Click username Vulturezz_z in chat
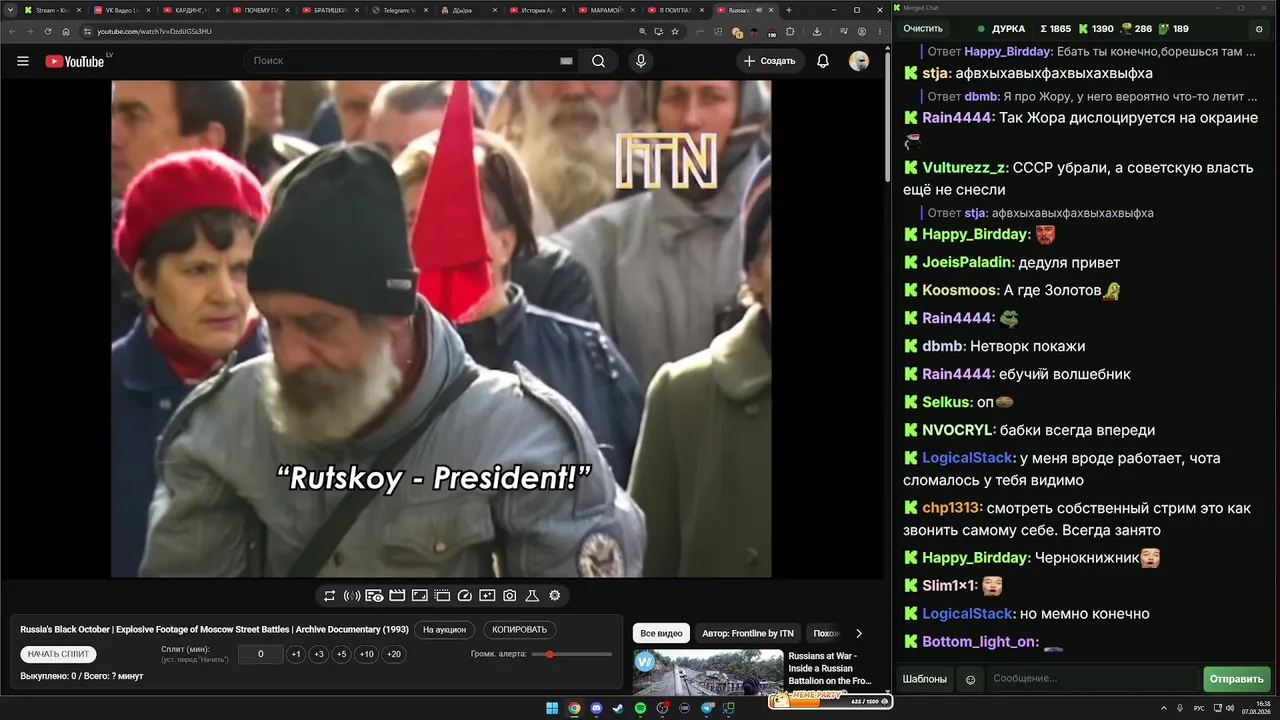Image resolution: width=1280 pixels, height=720 pixels. [965, 168]
